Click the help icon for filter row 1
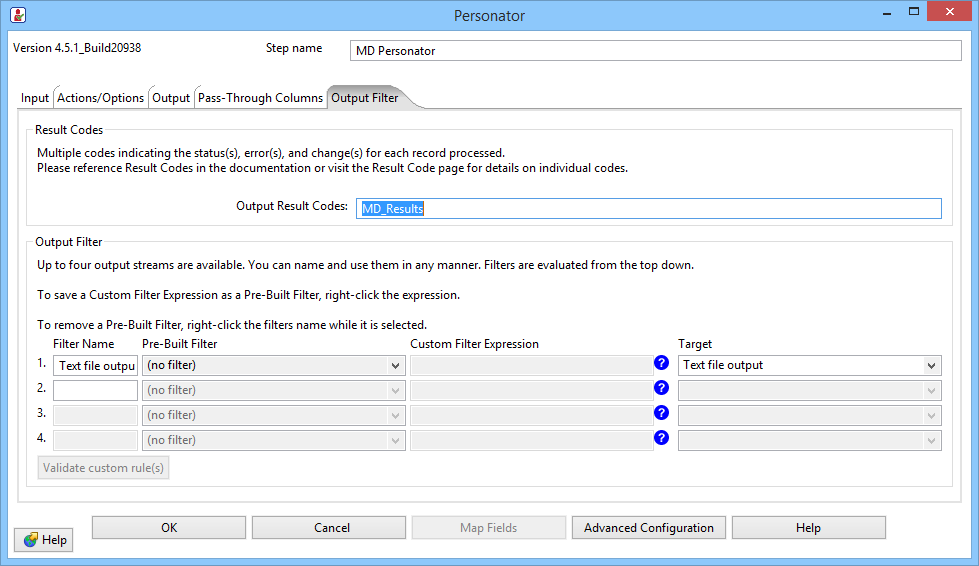Image resolution: width=979 pixels, height=566 pixels. point(661,363)
